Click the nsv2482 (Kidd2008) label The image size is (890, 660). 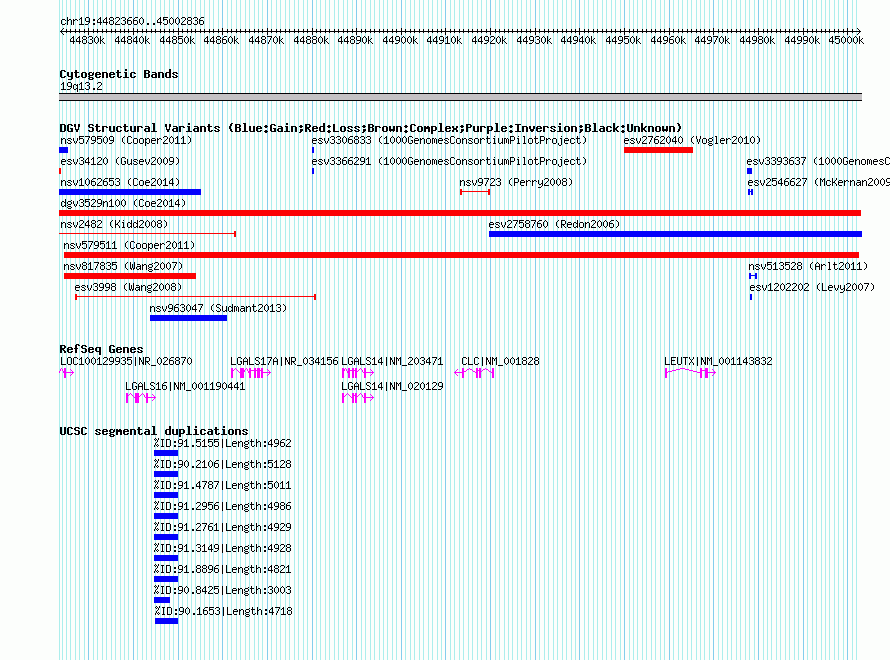click(114, 224)
